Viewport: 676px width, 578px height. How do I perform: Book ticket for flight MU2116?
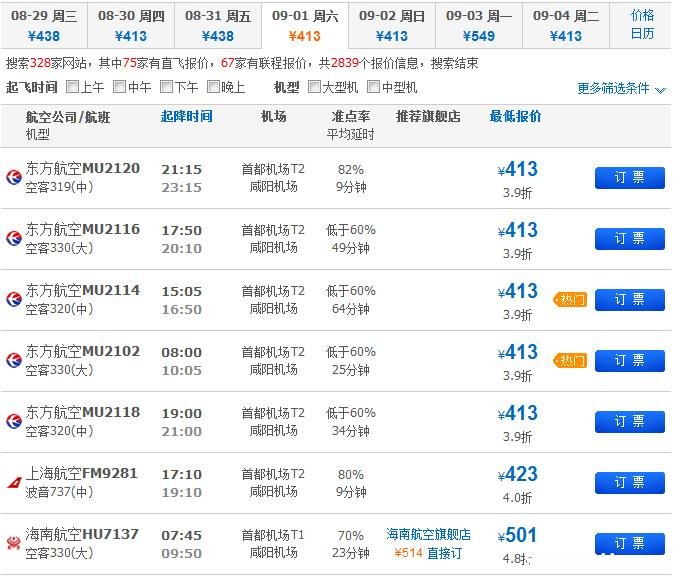(629, 238)
